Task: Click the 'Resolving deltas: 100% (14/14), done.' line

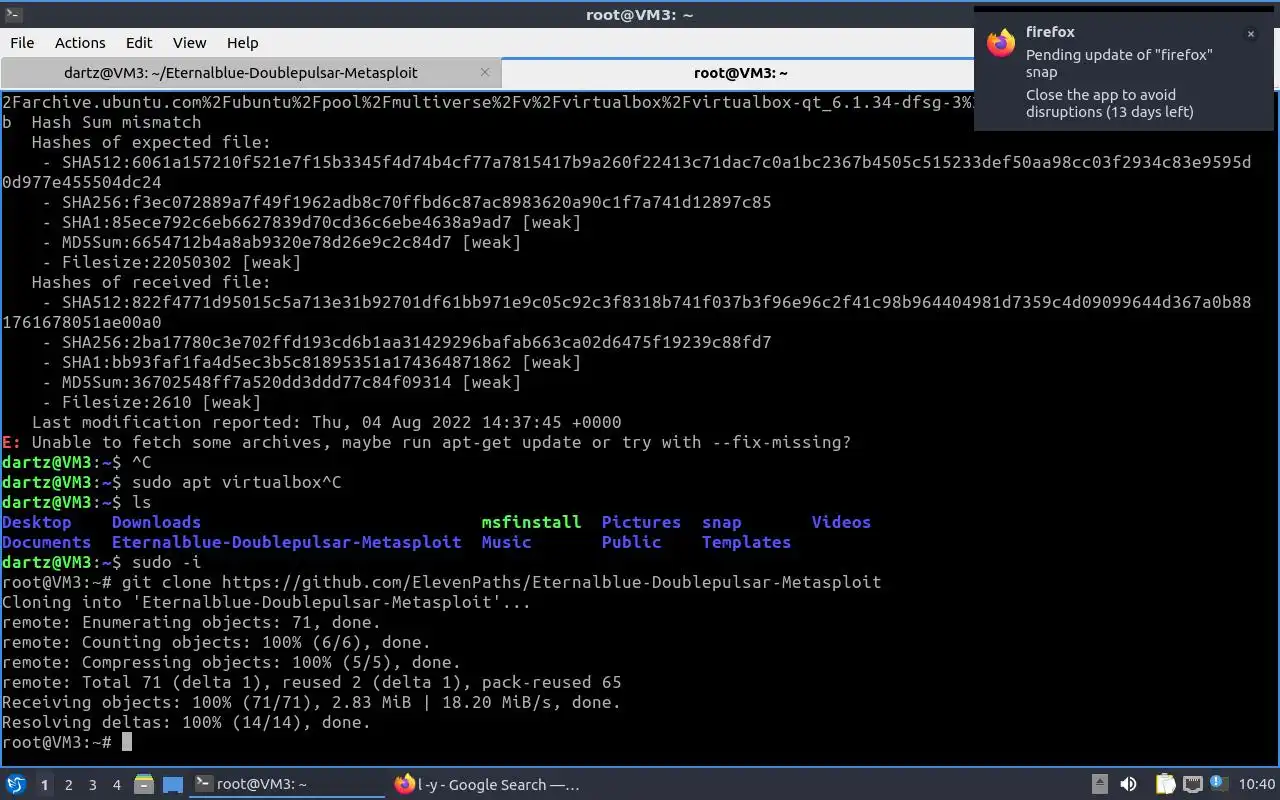Action: pos(186,722)
